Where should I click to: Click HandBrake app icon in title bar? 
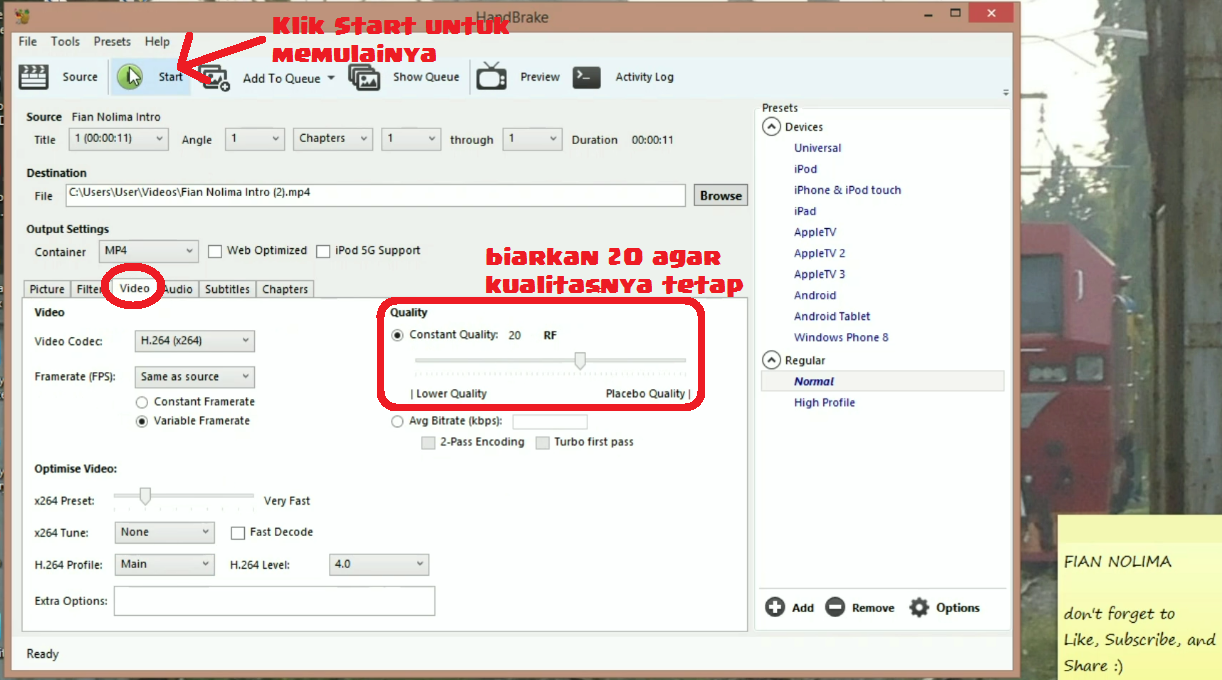(x=20, y=16)
